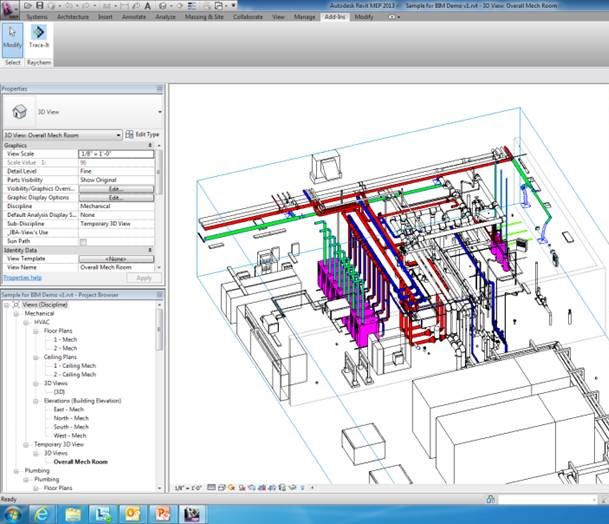Select the Overall Mech Room view in browser
609x524 pixels.
pyautogui.click(x=80, y=462)
